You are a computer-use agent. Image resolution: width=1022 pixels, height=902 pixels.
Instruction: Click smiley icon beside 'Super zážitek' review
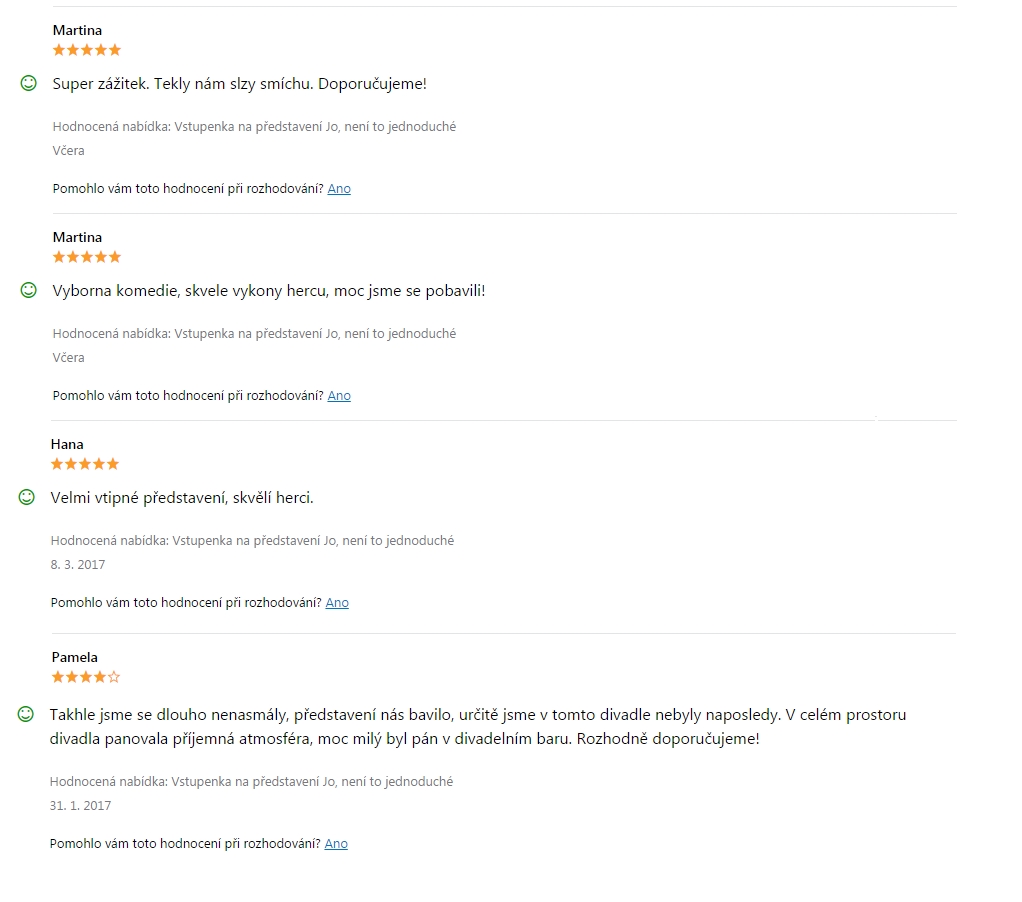point(29,83)
